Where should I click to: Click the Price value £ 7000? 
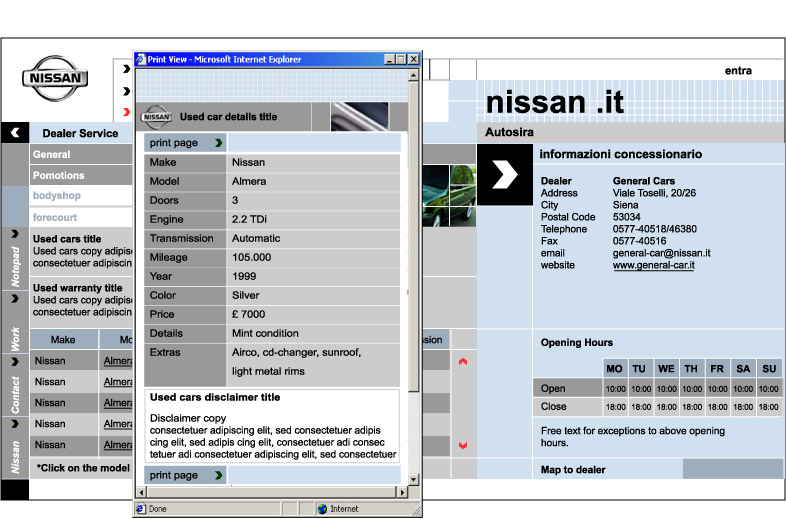249,314
